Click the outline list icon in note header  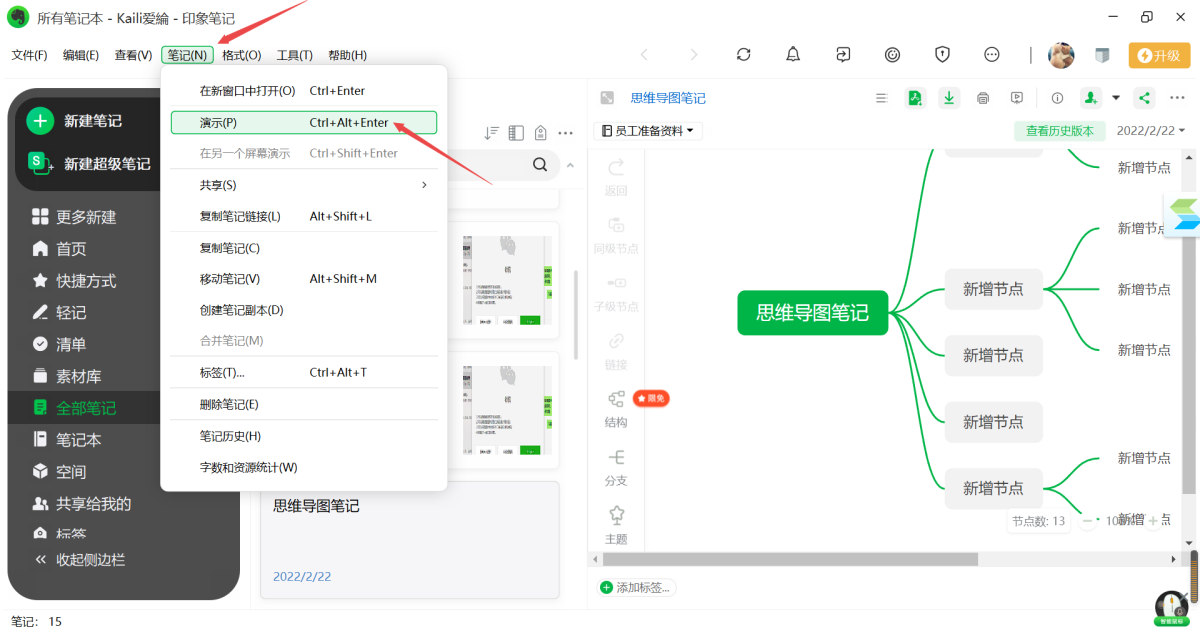[881, 98]
